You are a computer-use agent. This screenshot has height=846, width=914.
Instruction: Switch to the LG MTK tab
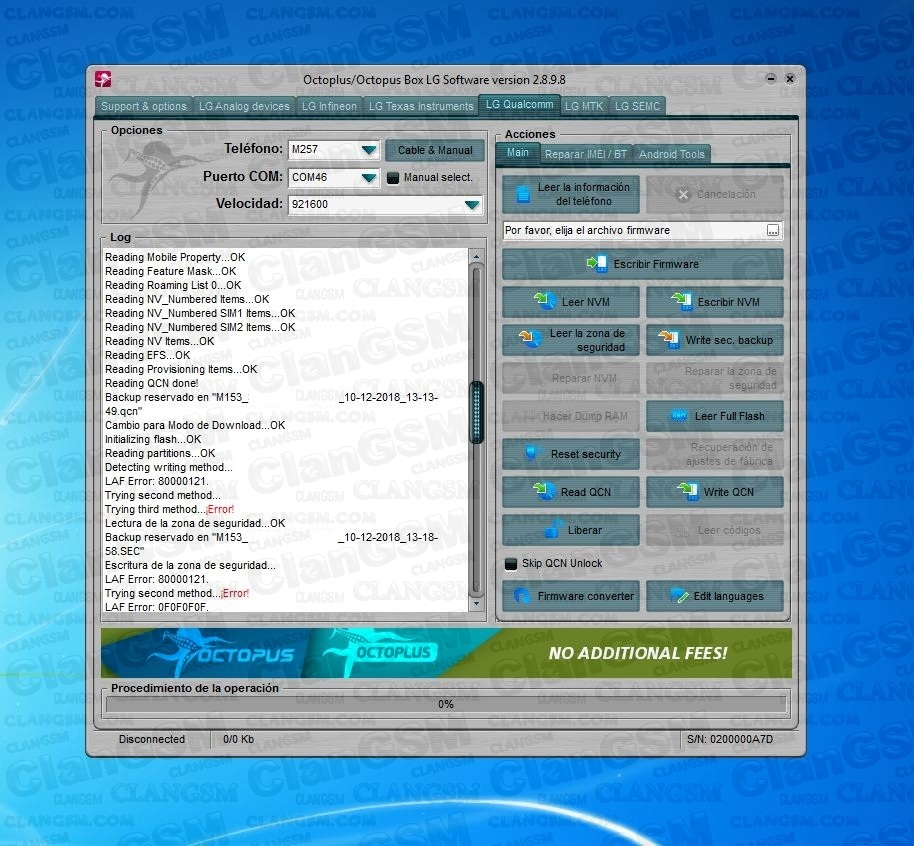584,106
